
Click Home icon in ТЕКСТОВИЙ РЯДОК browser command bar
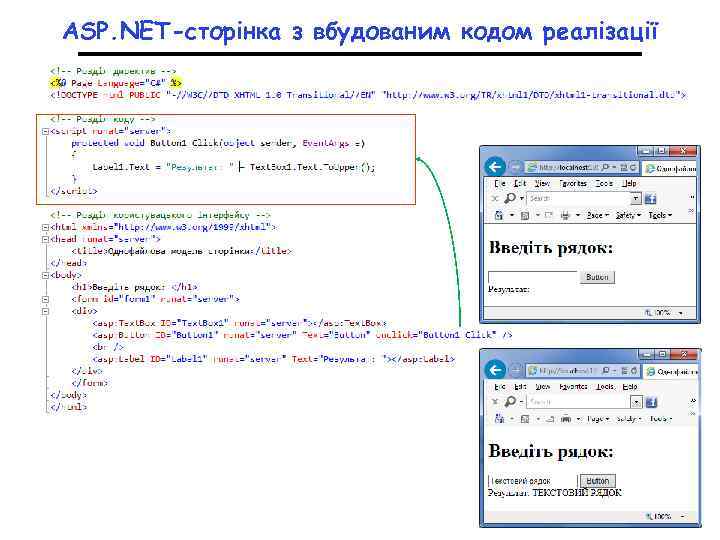click(499, 418)
